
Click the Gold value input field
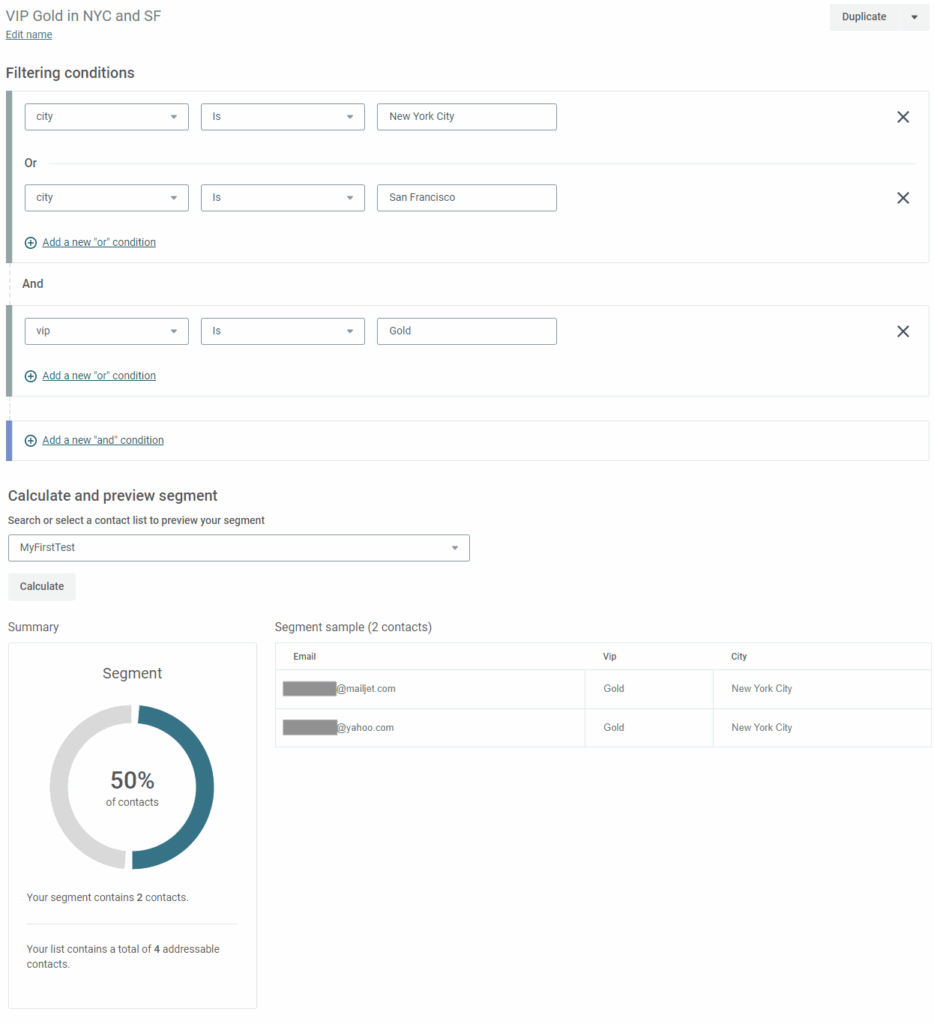pos(466,331)
